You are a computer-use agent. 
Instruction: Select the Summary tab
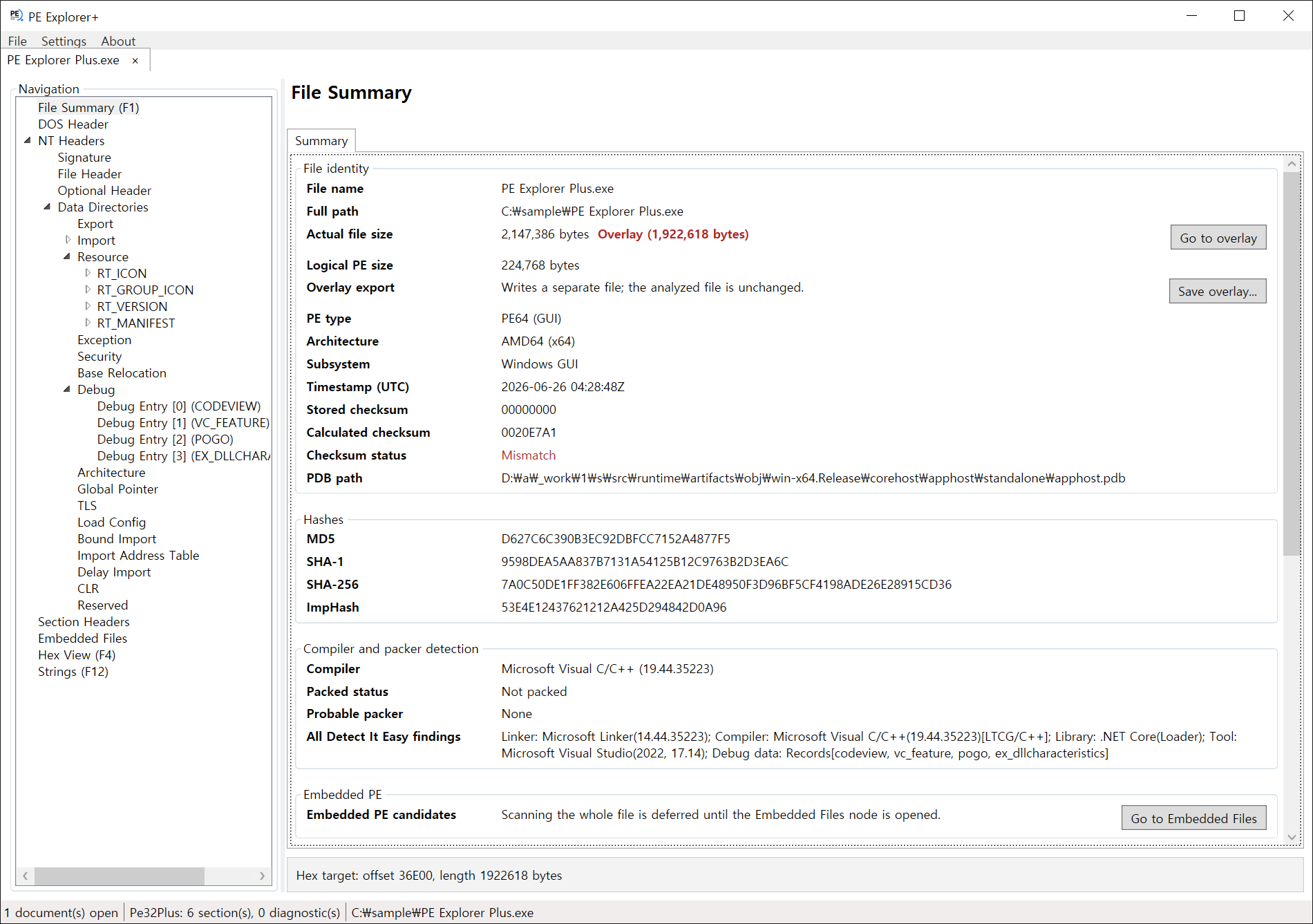321,141
